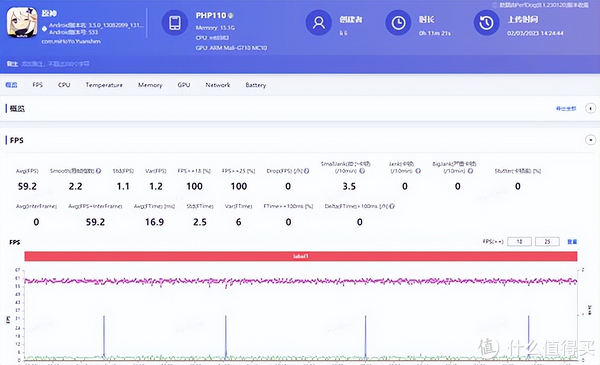Click the Avg(FPS+InterFrame) value 59.2
600x365 pixels.
pyautogui.click(x=95, y=222)
